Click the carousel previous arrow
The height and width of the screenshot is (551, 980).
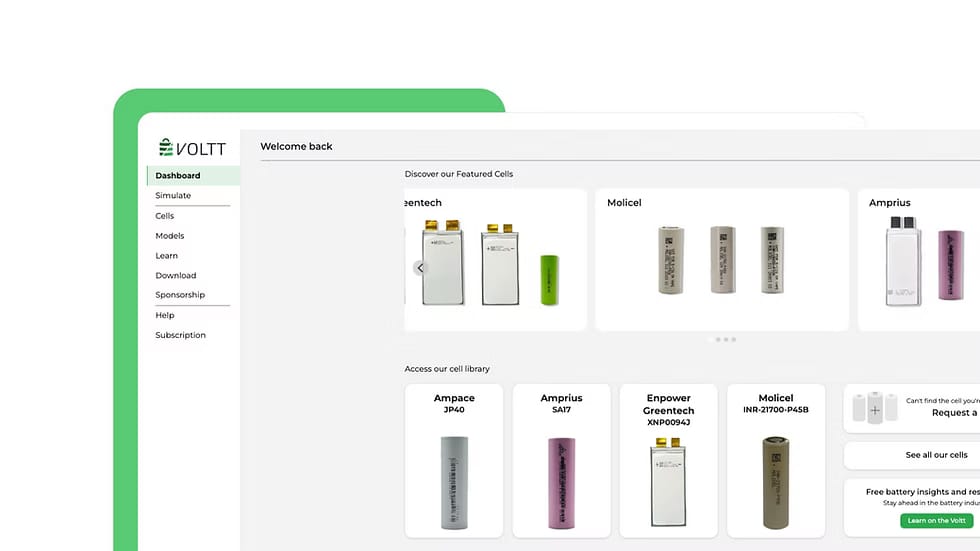tap(420, 268)
